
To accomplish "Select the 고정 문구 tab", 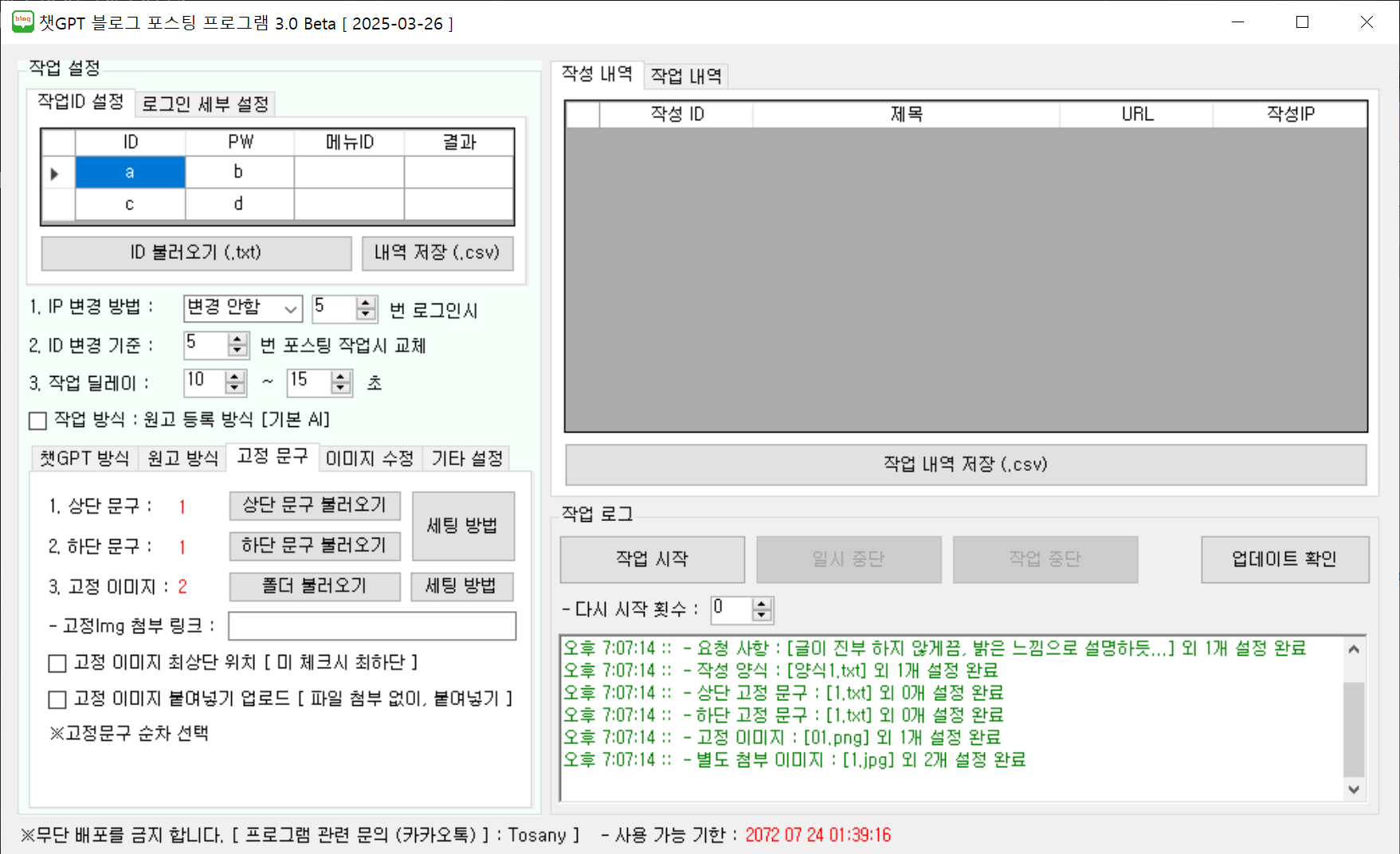I will click(x=273, y=456).
